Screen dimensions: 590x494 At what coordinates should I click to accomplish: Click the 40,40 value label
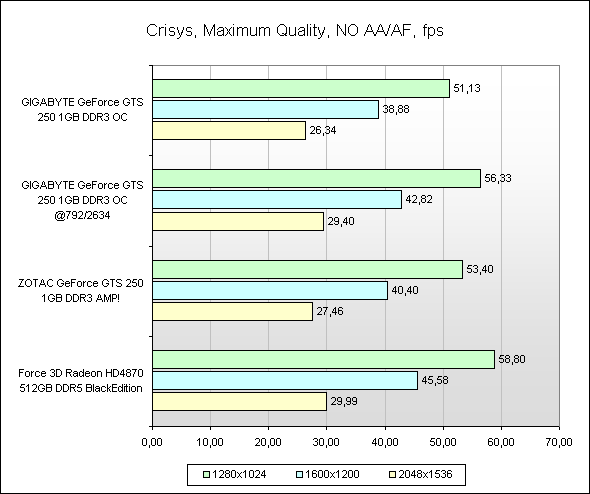(x=405, y=290)
